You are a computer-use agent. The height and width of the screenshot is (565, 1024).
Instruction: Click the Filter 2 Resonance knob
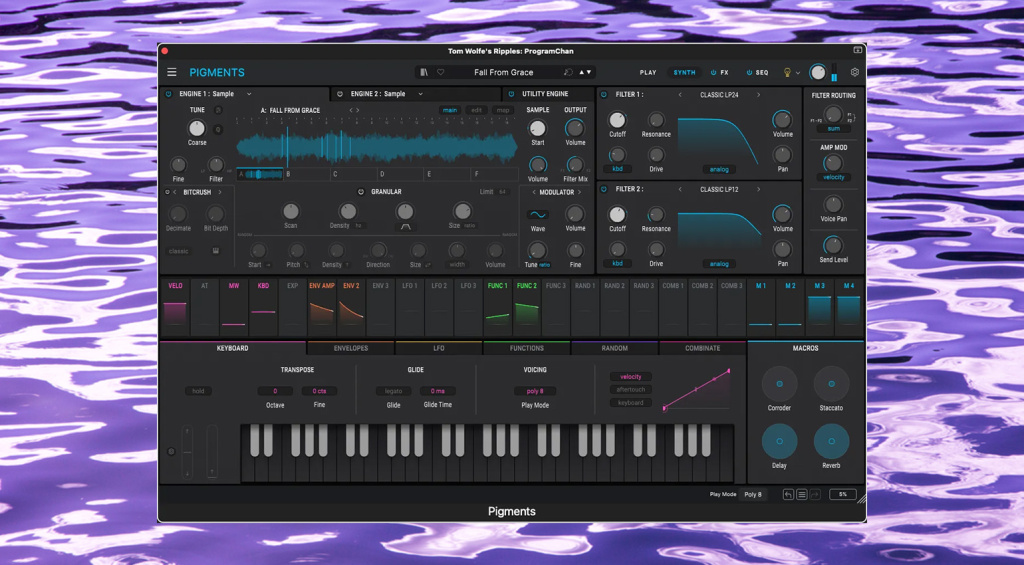click(x=656, y=214)
